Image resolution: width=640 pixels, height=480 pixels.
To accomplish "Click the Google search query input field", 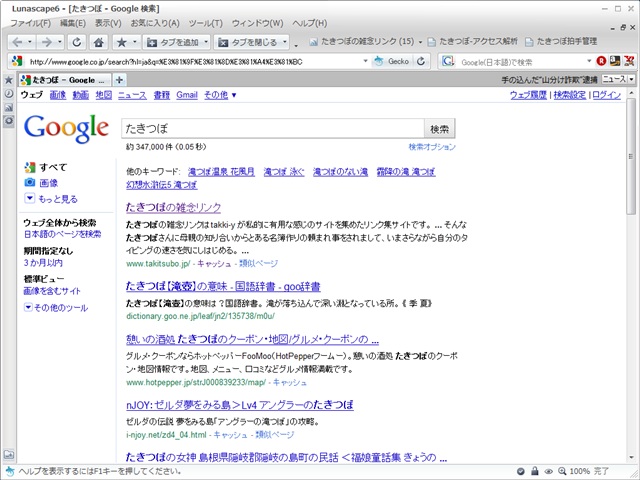I will [270, 129].
